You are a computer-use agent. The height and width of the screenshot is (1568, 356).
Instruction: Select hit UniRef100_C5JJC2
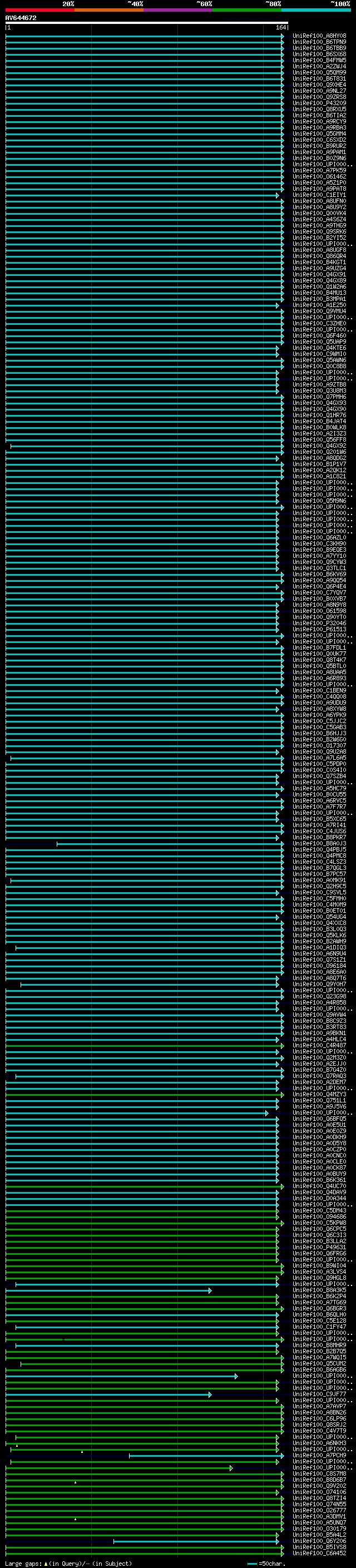pyautogui.click(x=319, y=721)
